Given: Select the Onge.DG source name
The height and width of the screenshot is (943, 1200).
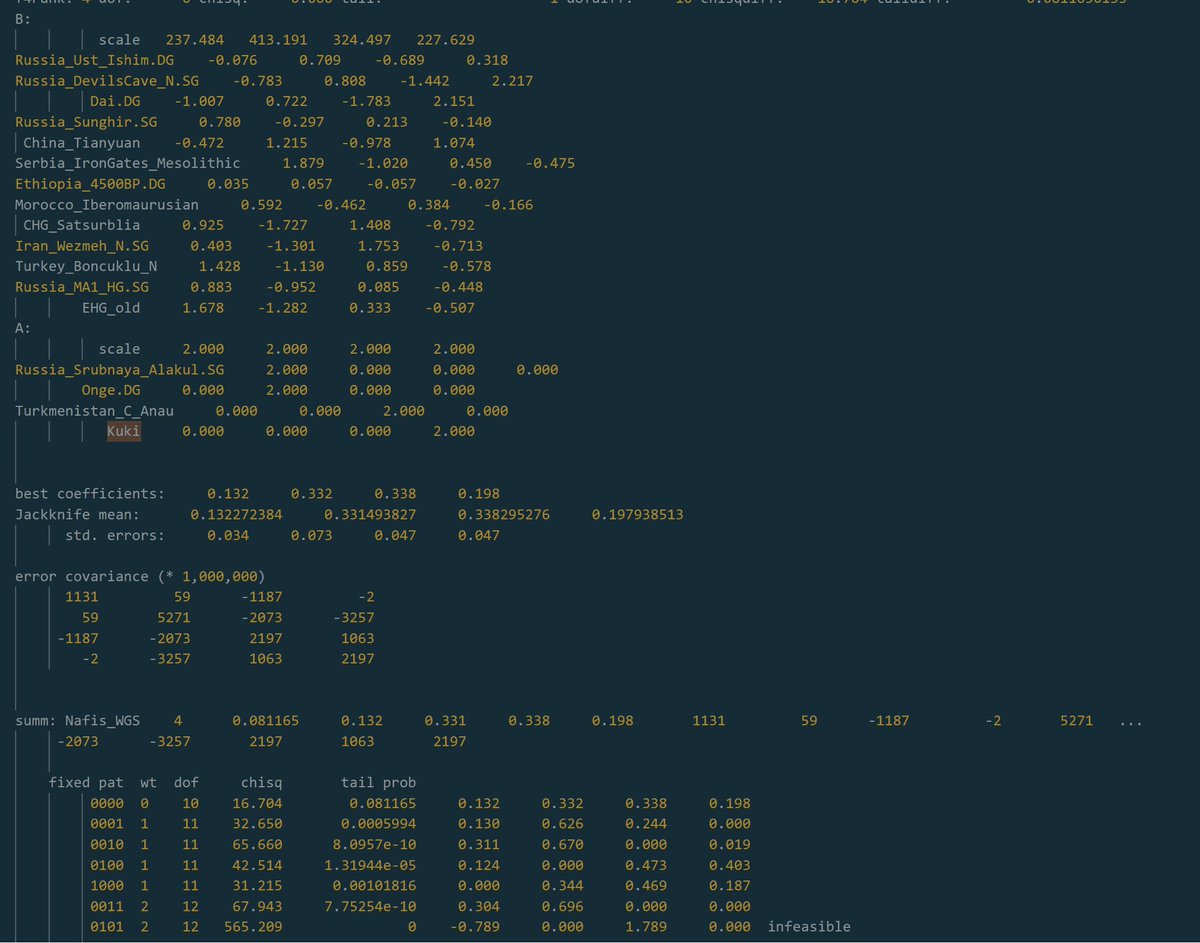Looking at the screenshot, I should 111,390.
